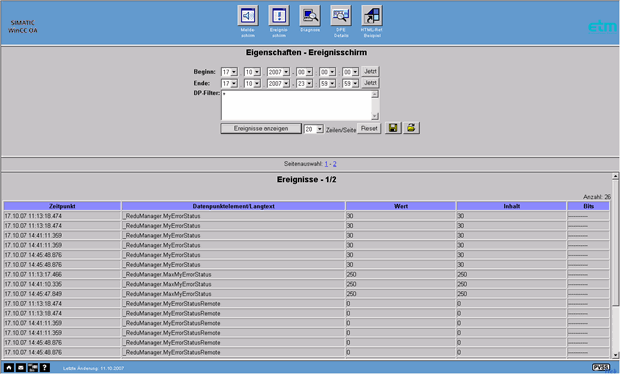This screenshot has height=374, width=620.
Task: Click the Letzte Änderung 11.10.2007 text
Action: pos(93,368)
